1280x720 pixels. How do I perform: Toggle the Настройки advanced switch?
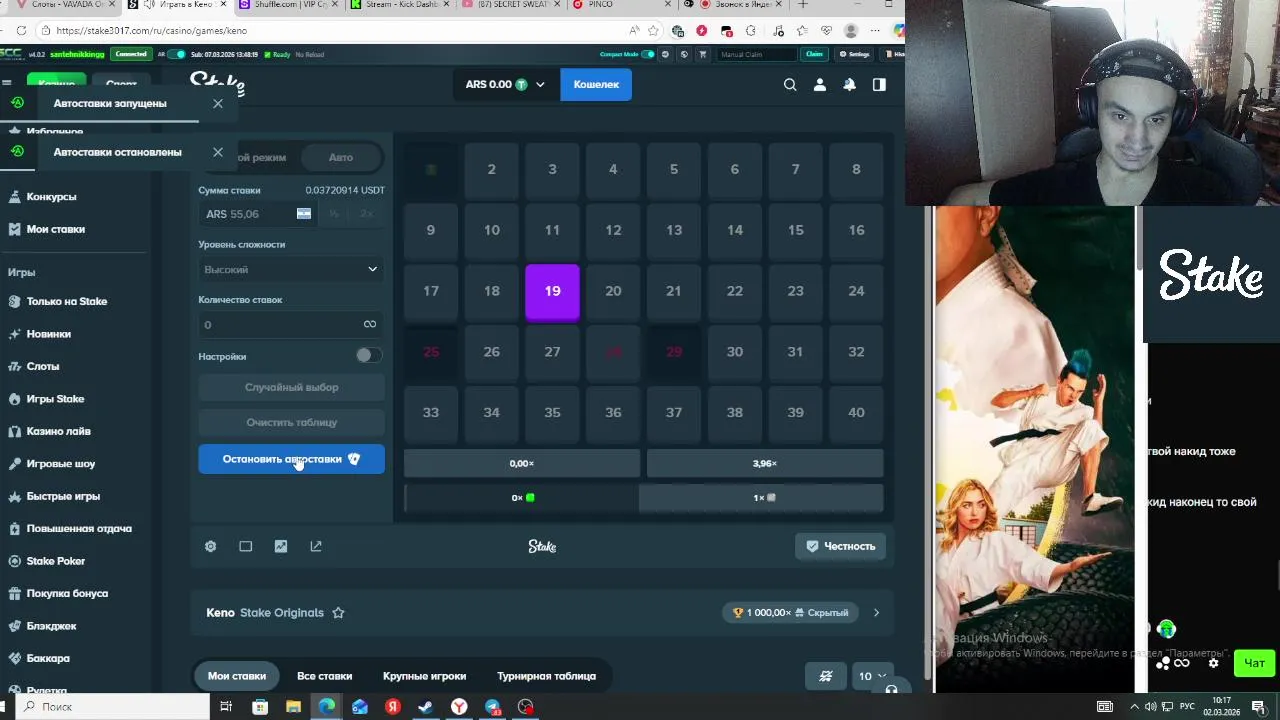point(368,355)
